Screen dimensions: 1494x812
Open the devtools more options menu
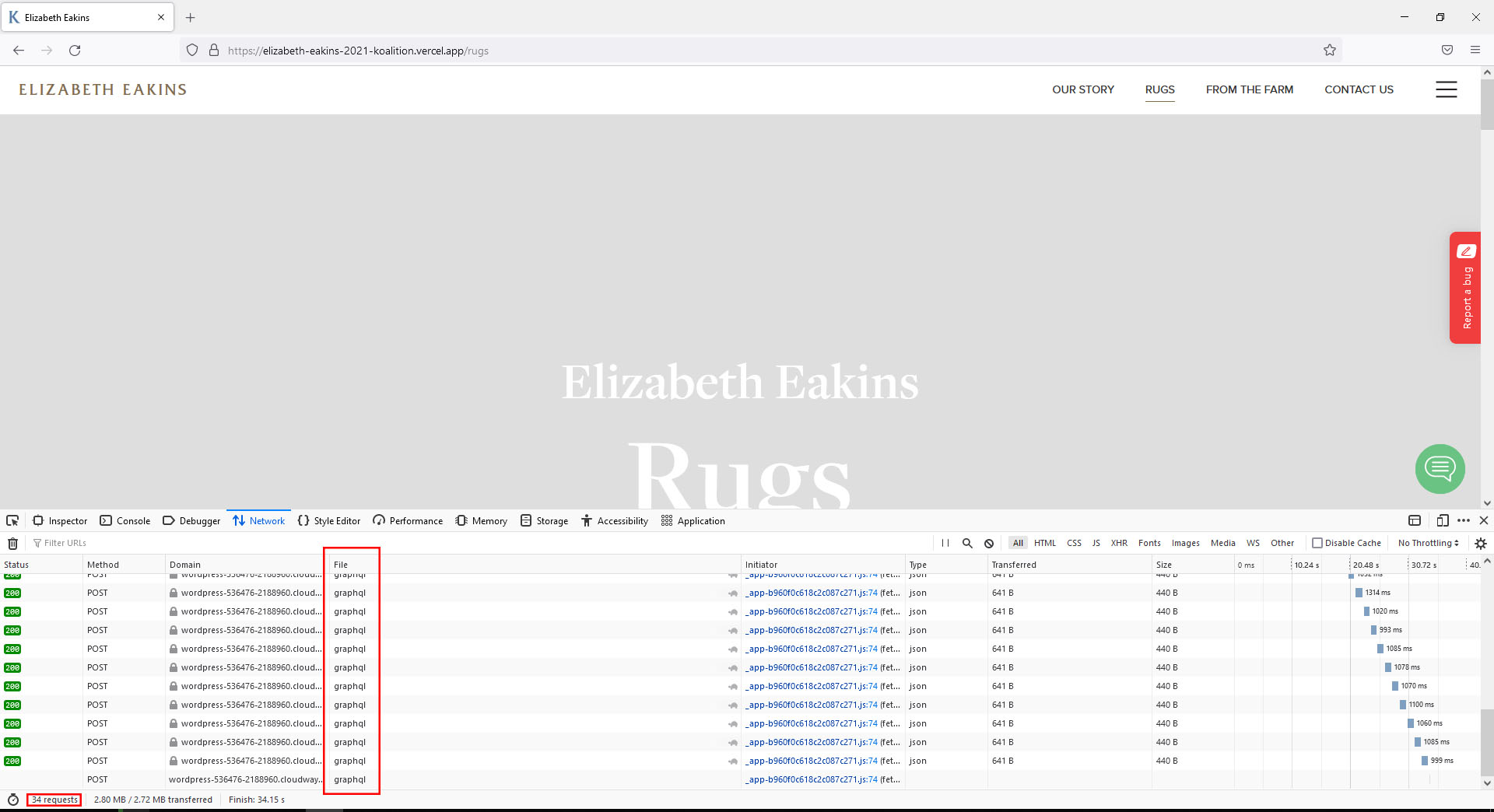click(x=1464, y=520)
